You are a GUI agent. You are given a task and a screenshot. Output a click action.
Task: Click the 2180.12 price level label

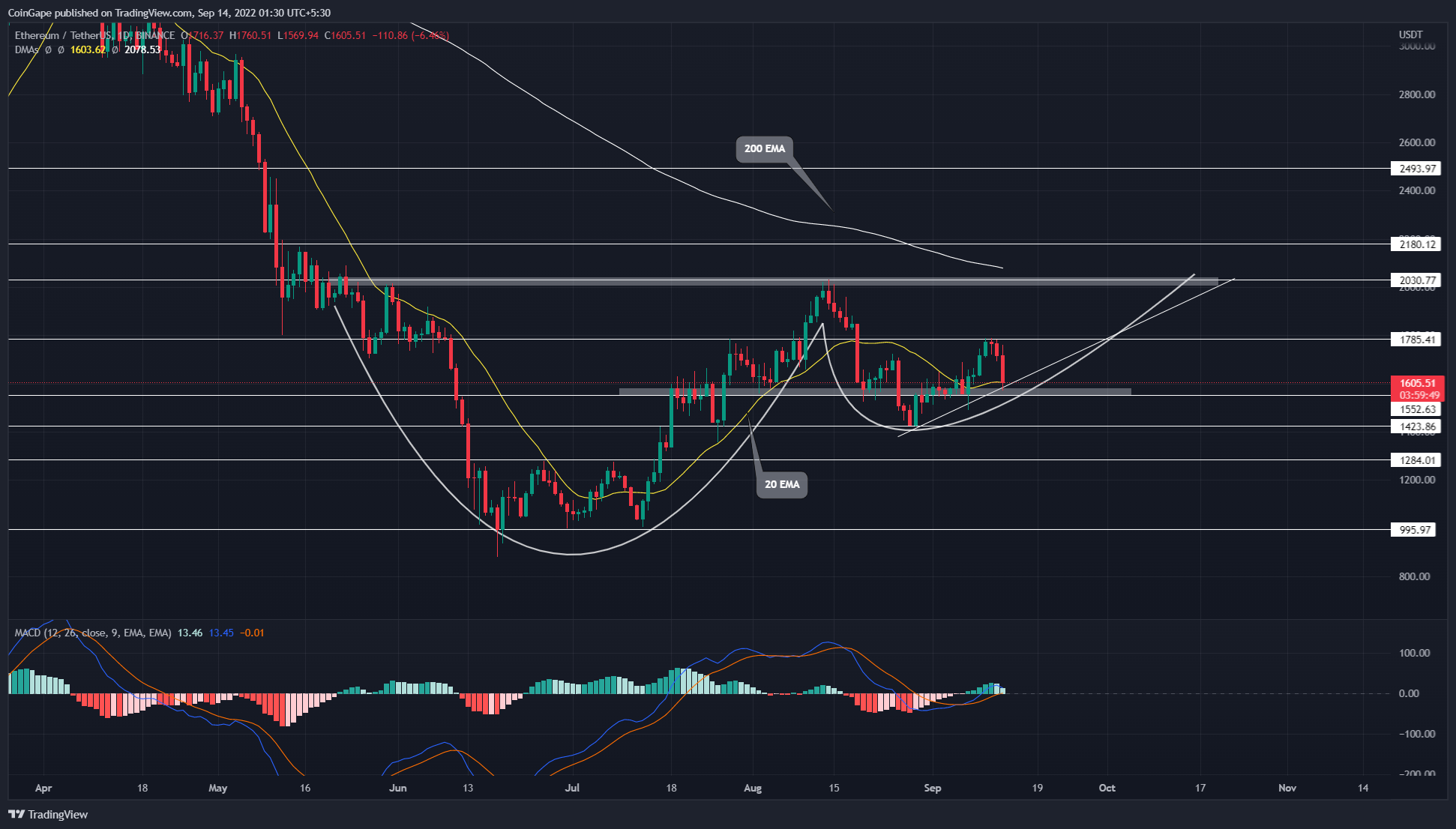click(x=1416, y=244)
